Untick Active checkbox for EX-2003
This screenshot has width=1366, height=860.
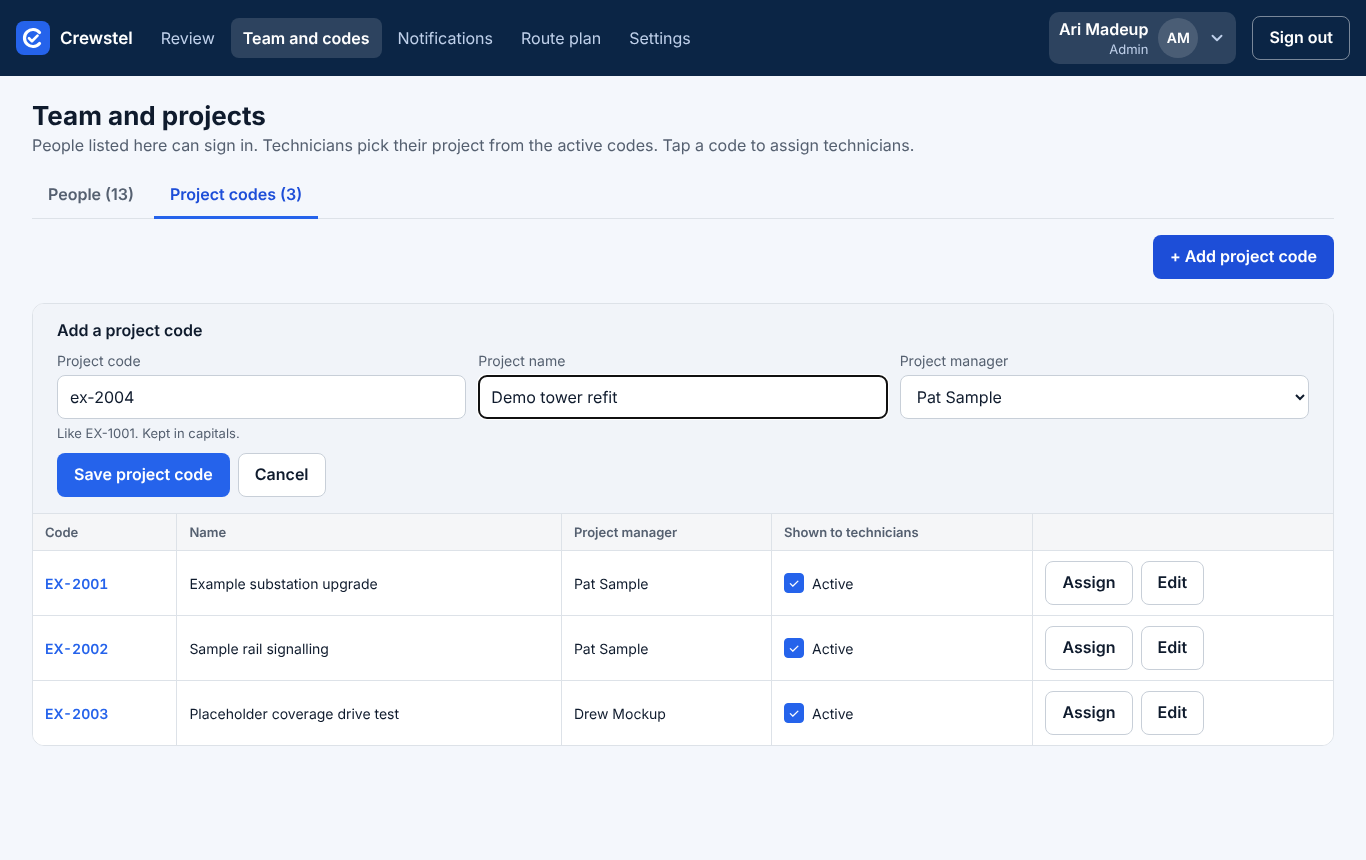click(794, 713)
